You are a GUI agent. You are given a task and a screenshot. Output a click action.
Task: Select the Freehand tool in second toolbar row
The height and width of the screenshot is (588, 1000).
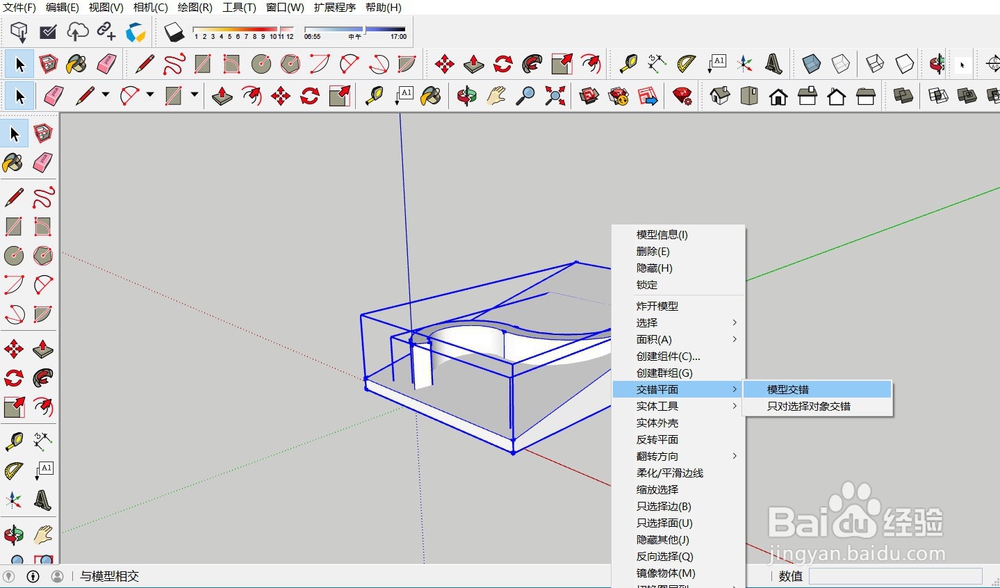tap(173, 64)
